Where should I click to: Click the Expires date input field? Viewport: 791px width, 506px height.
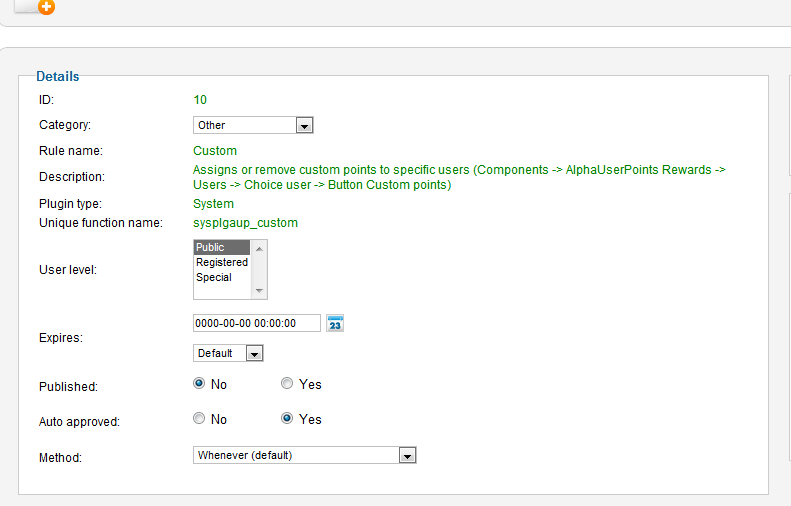point(257,323)
